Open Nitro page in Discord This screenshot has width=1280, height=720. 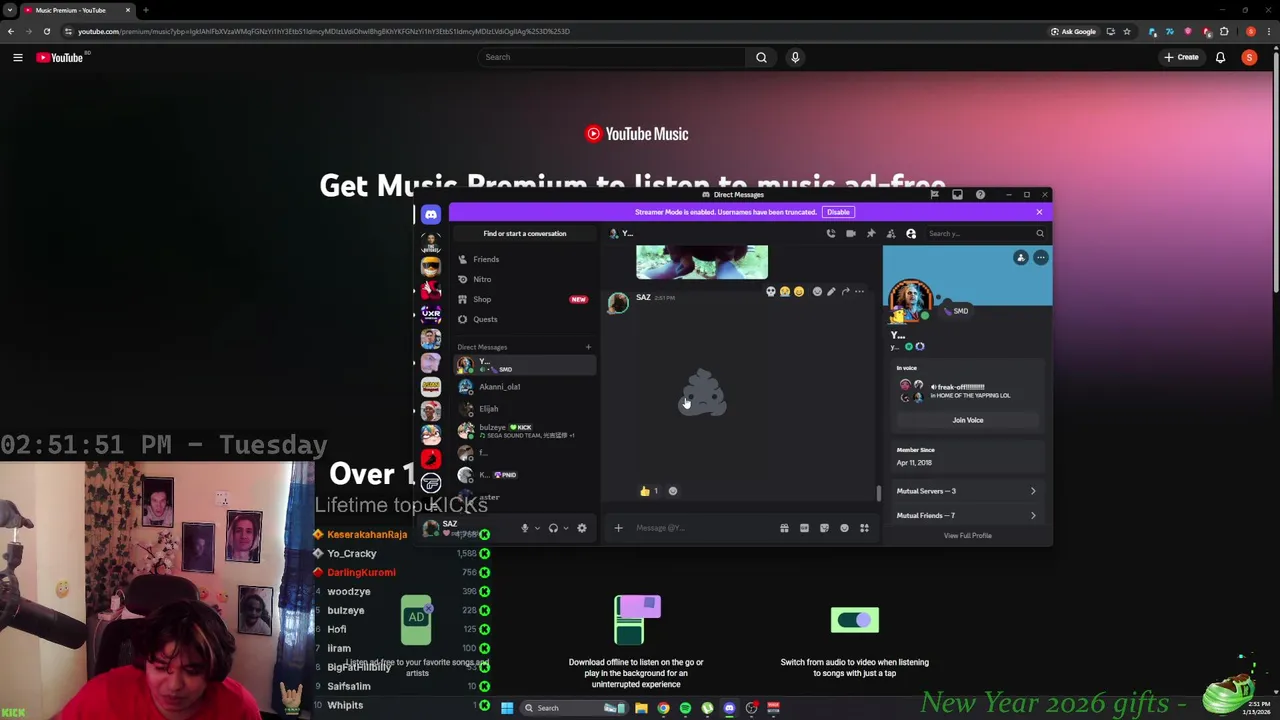pos(524,279)
